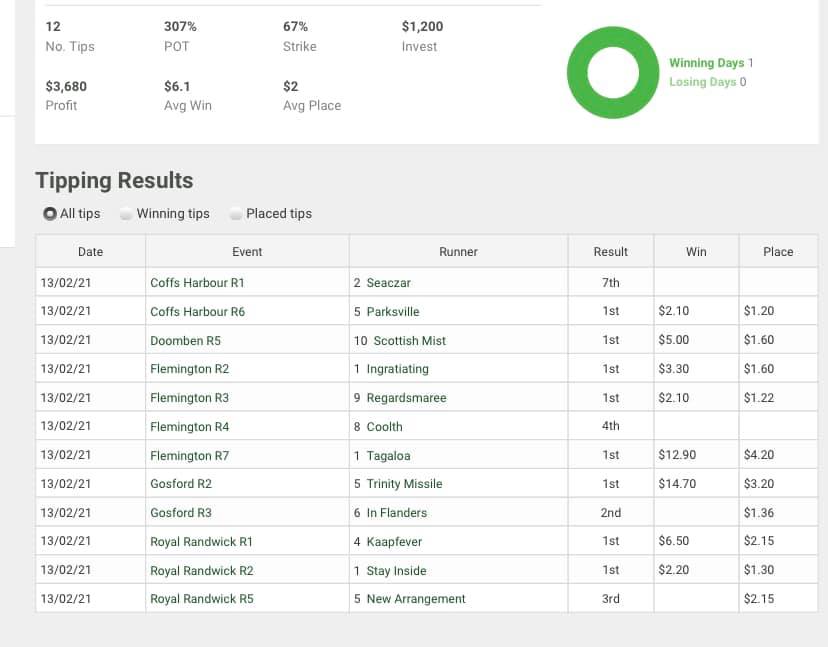
Task: Click the Losing Days legend label
Action: coord(702,82)
